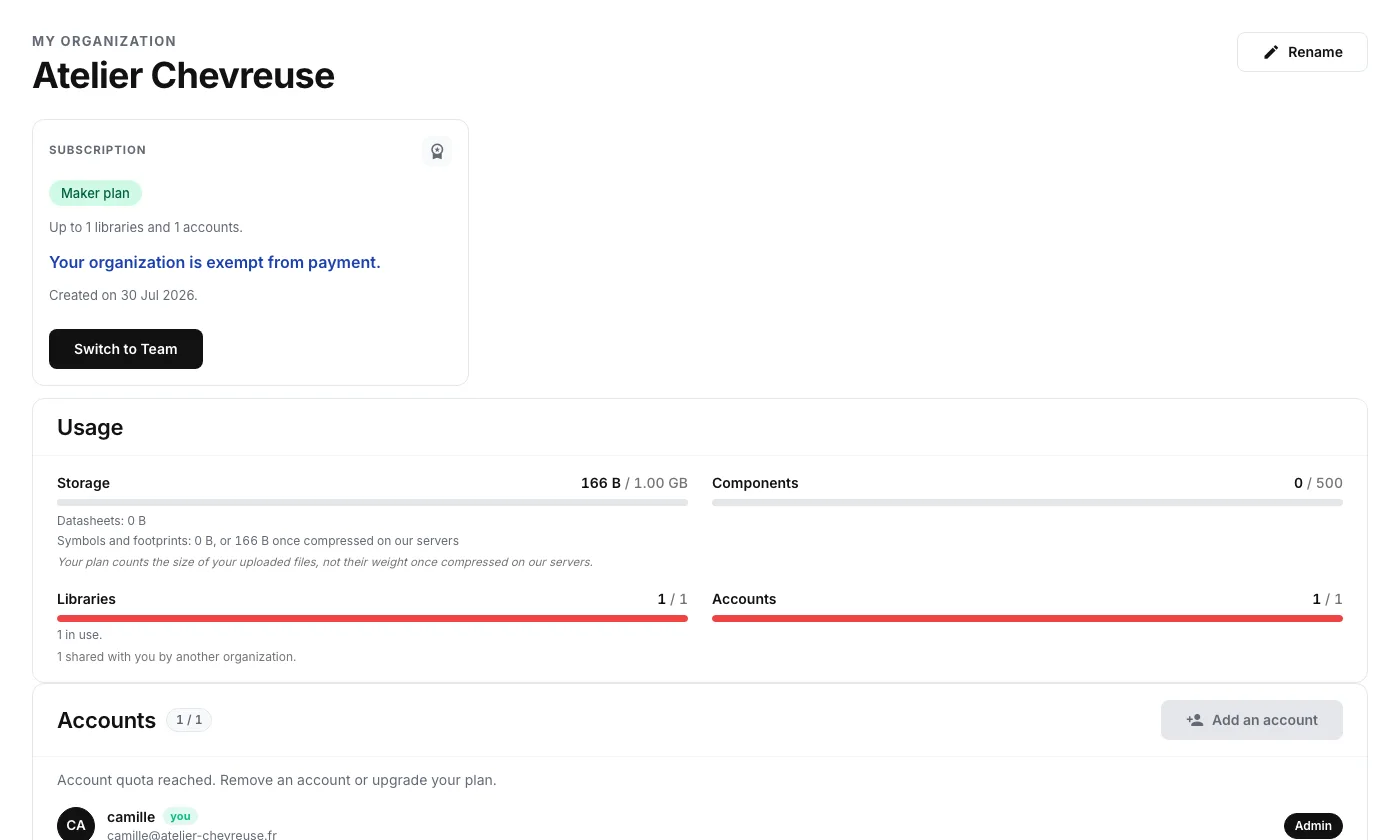Click the camille account name

(131, 817)
